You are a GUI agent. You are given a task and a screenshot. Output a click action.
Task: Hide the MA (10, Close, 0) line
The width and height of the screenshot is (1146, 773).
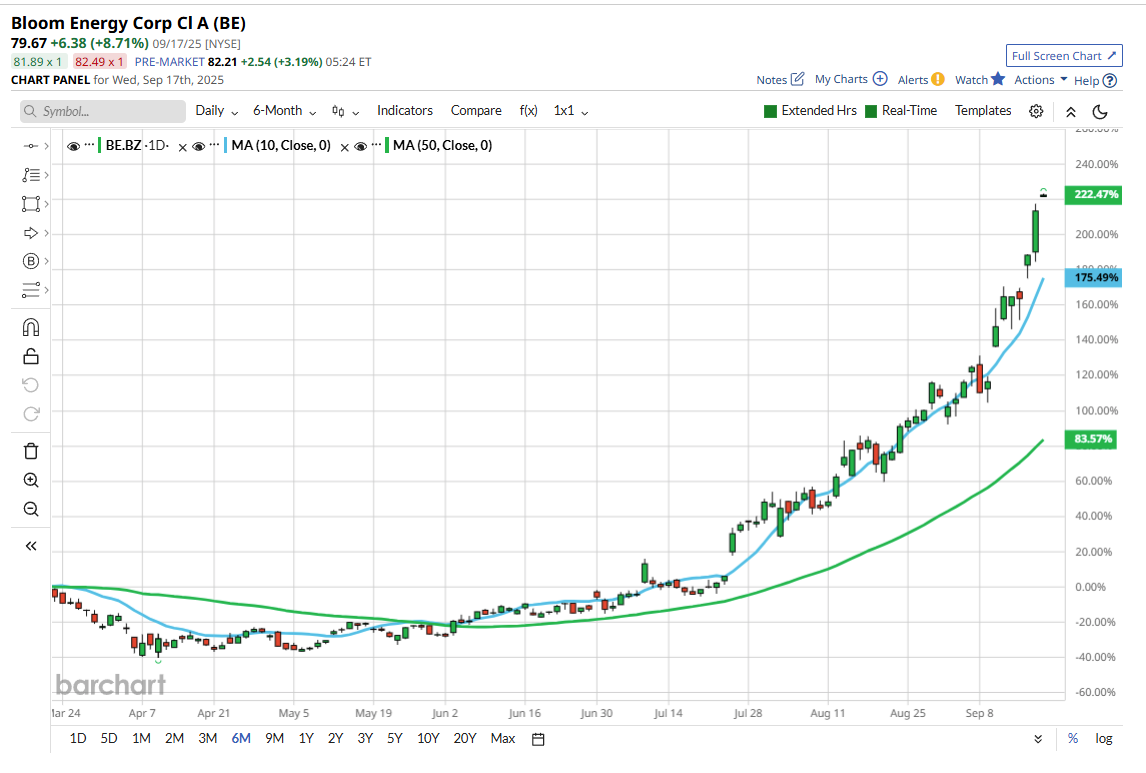[199, 146]
